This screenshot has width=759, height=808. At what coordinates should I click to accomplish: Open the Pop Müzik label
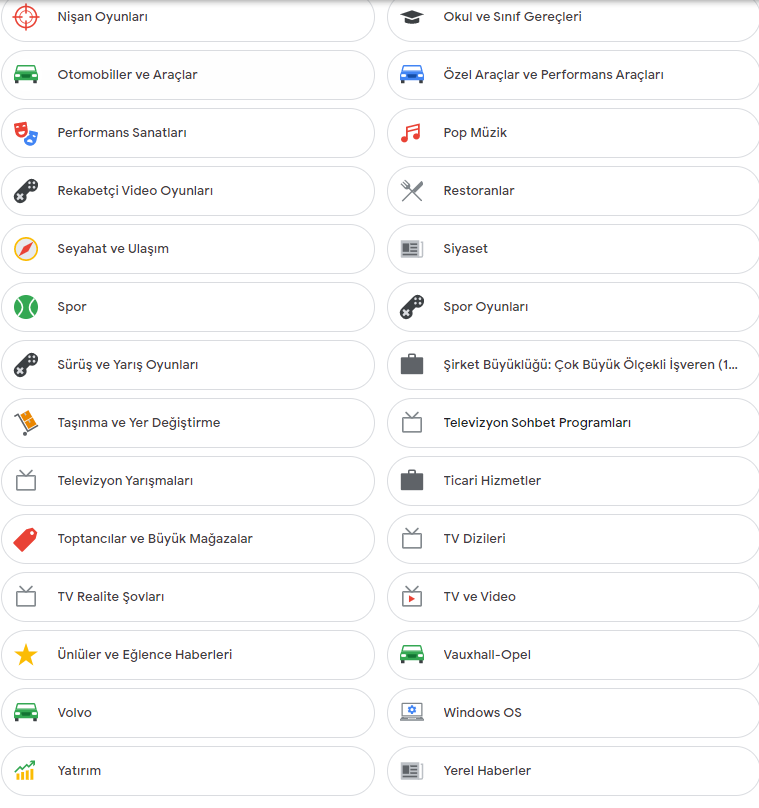[475, 133]
